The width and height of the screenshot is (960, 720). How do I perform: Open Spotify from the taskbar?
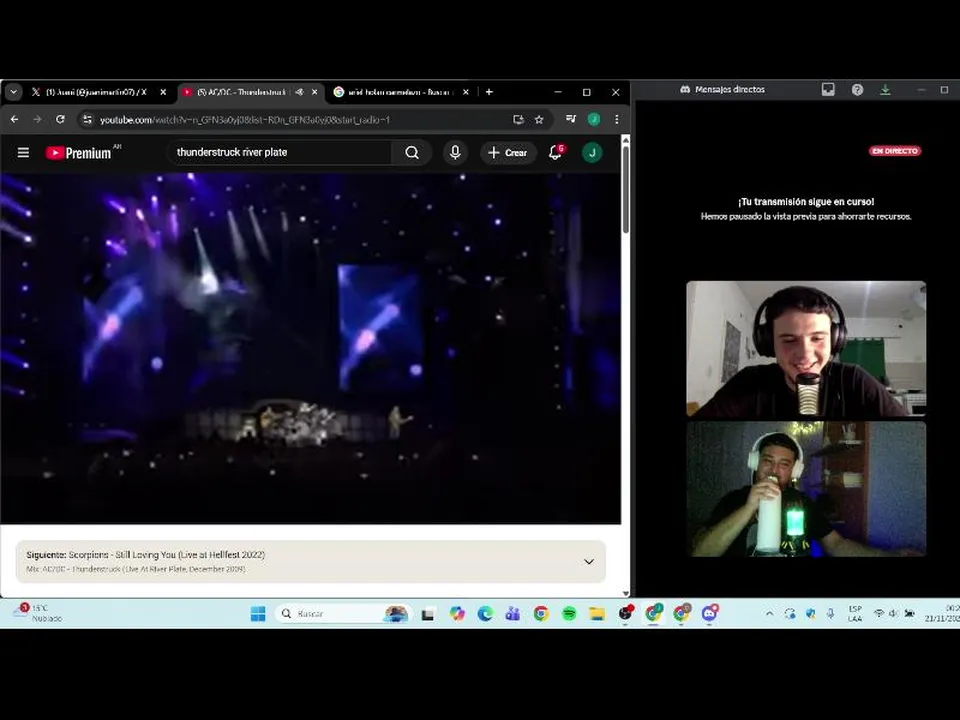(569, 613)
